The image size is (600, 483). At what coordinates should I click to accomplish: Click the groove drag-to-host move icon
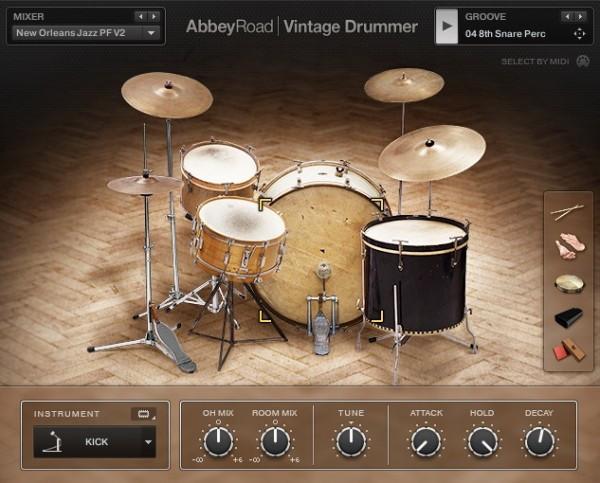pyautogui.click(x=579, y=34)
